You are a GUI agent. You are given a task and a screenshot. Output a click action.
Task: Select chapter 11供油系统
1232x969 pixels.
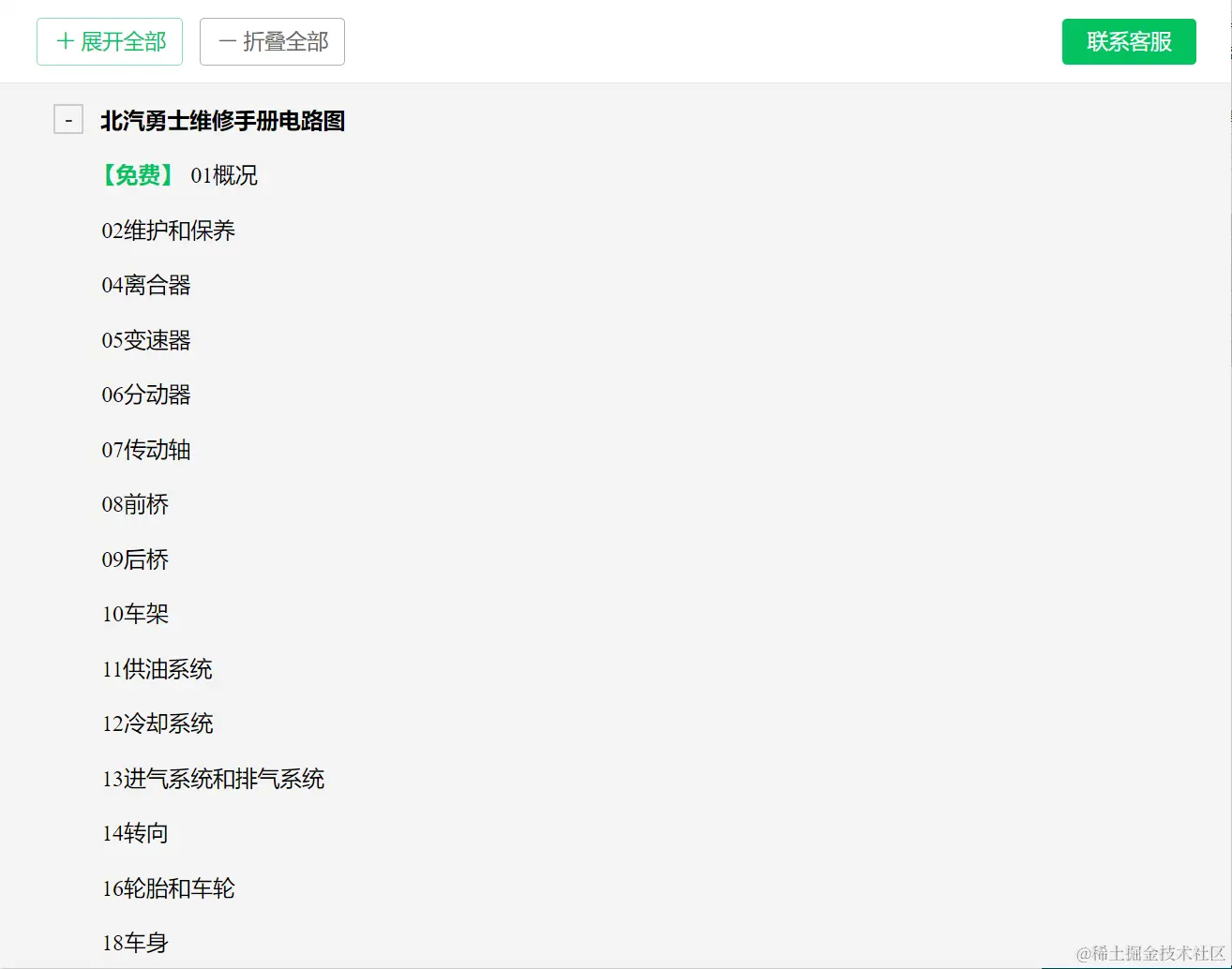pos(157,669)
